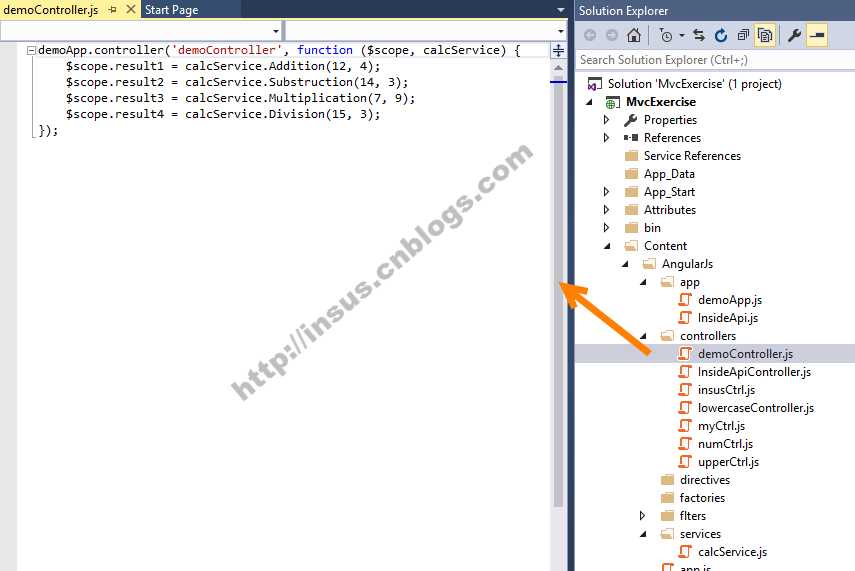Screen dimensions: 855x571
Task: Select the flters folder label
Action: (x=693, y=516)
